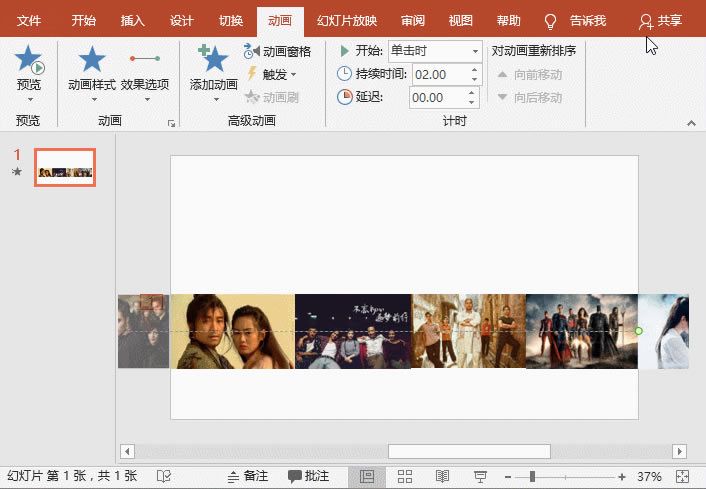Click the Share button
This screenshot has height=489, width=706.
(660, 21)
